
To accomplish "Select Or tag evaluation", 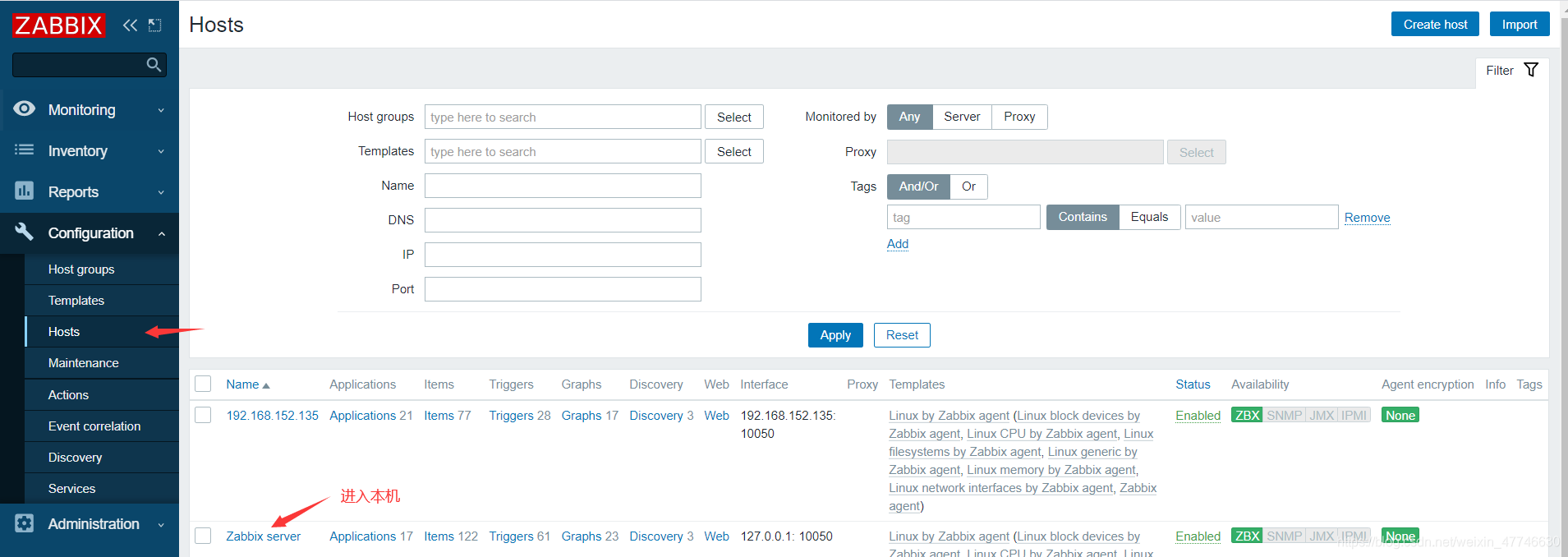I will click(969, 186).
